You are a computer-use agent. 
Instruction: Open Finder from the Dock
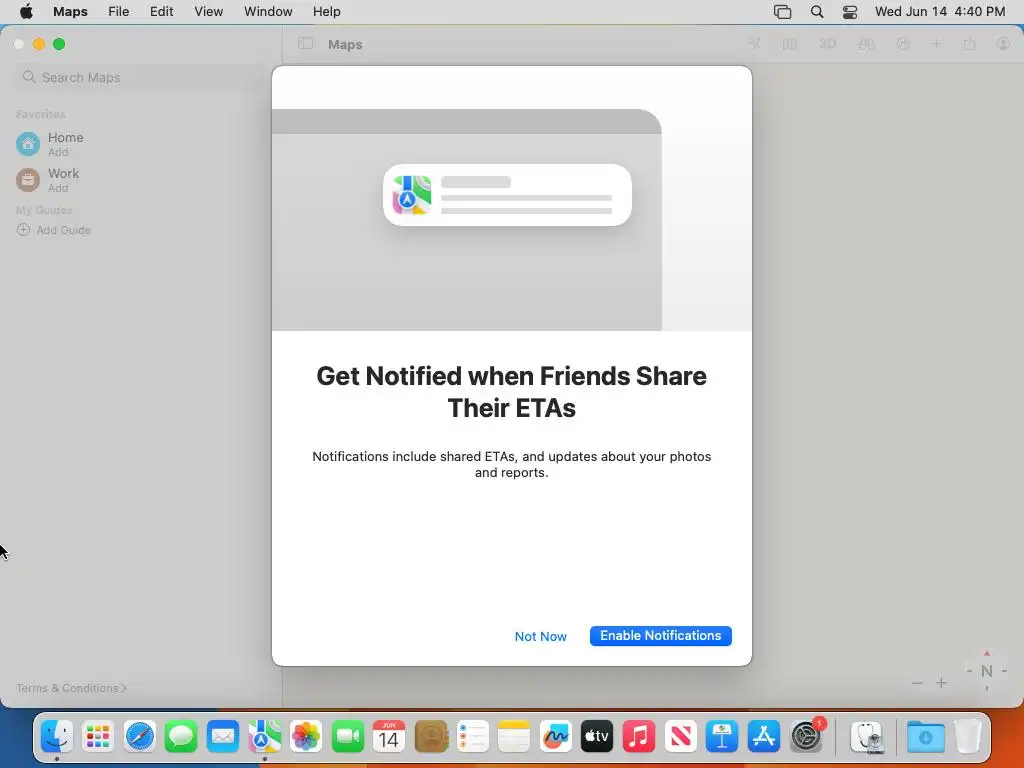coord(57,737)
